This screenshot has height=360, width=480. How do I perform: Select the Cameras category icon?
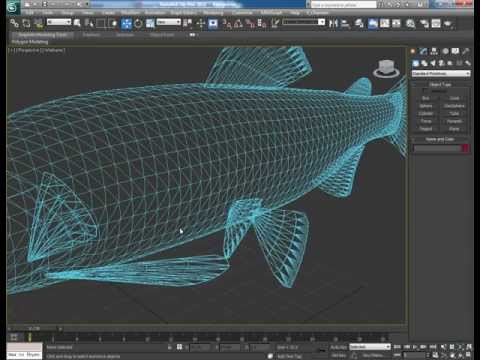[442, 63]
